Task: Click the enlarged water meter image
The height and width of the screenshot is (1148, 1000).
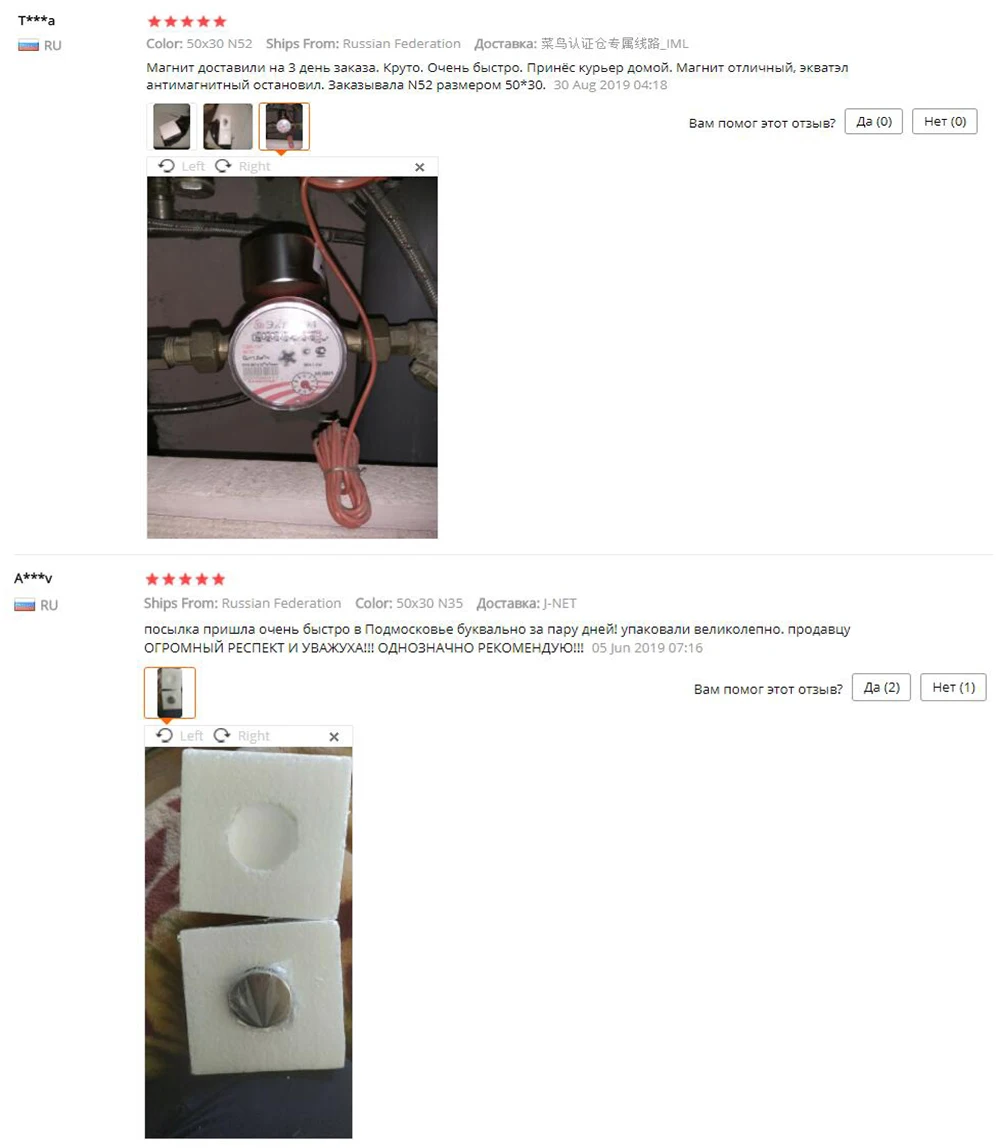Action: click(x=292, y=357)
